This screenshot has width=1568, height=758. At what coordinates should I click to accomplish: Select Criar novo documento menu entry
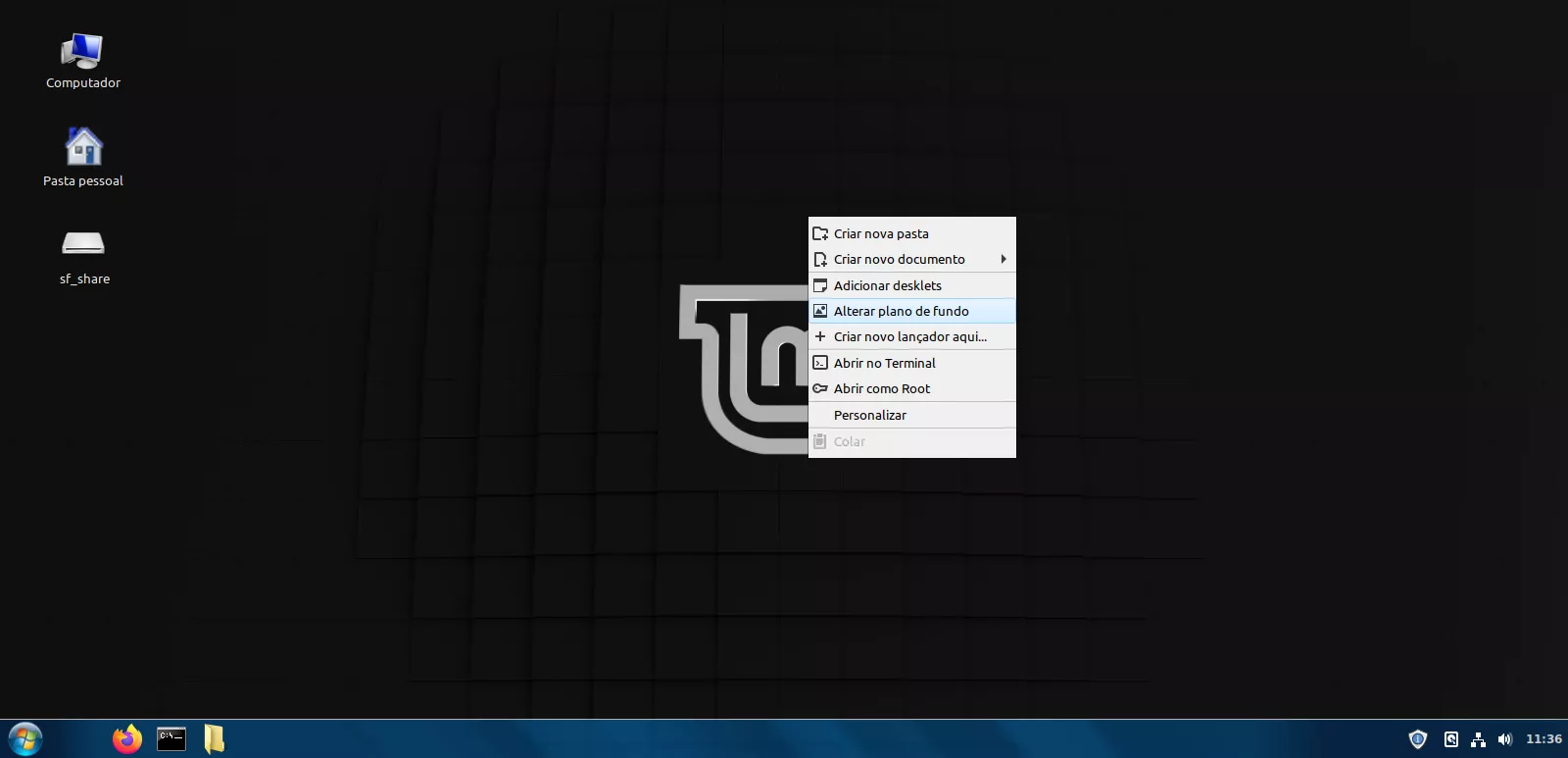click(912, 259)
